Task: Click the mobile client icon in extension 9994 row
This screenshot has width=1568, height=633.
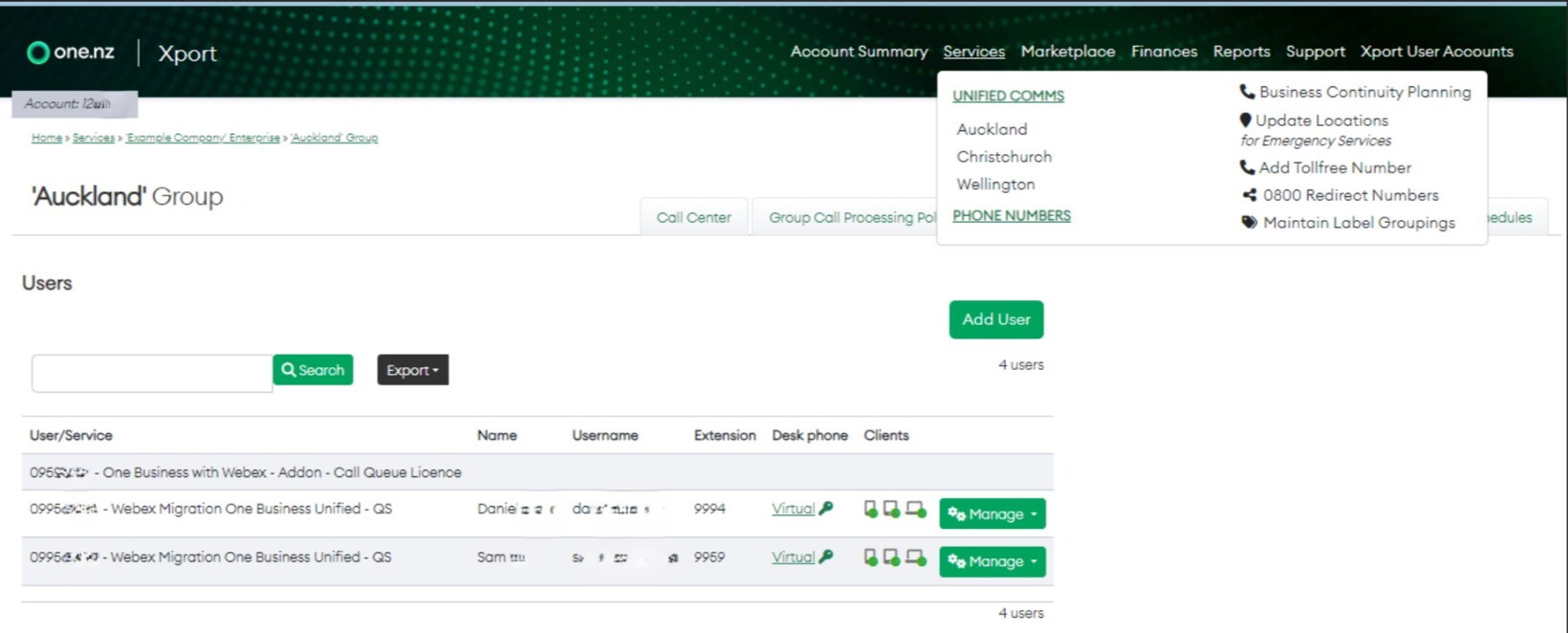Action: [871, 510]
